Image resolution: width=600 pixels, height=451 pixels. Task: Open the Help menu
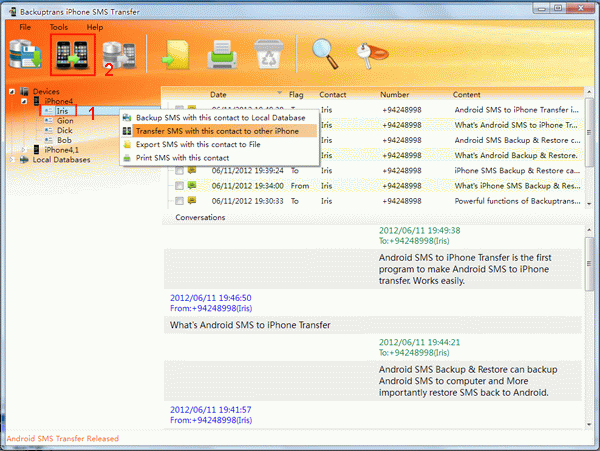(x=95, y=27)
